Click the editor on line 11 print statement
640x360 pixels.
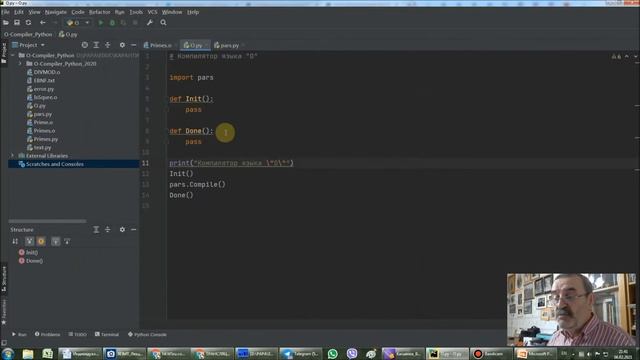(231, 163)
